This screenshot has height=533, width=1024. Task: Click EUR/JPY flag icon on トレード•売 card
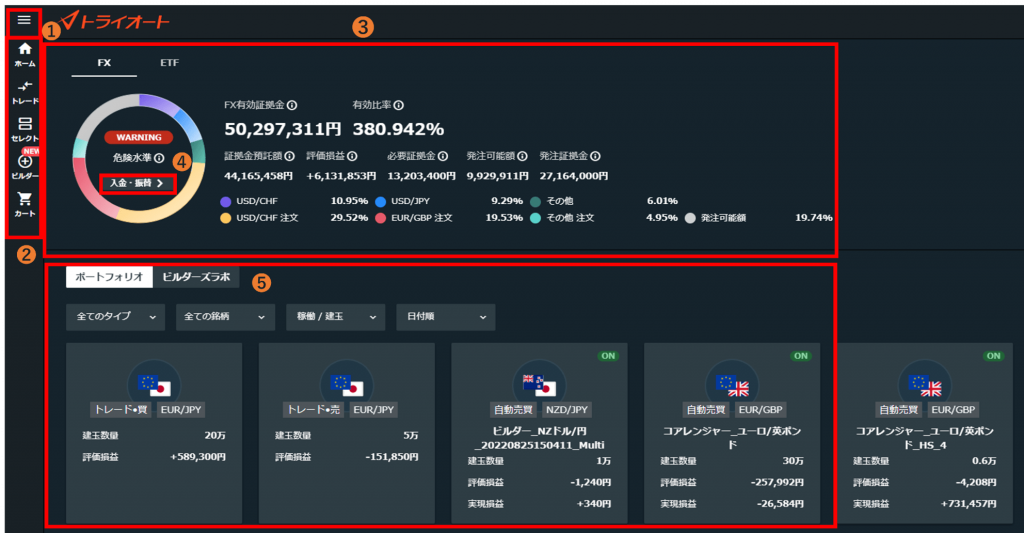click(347, 385)
